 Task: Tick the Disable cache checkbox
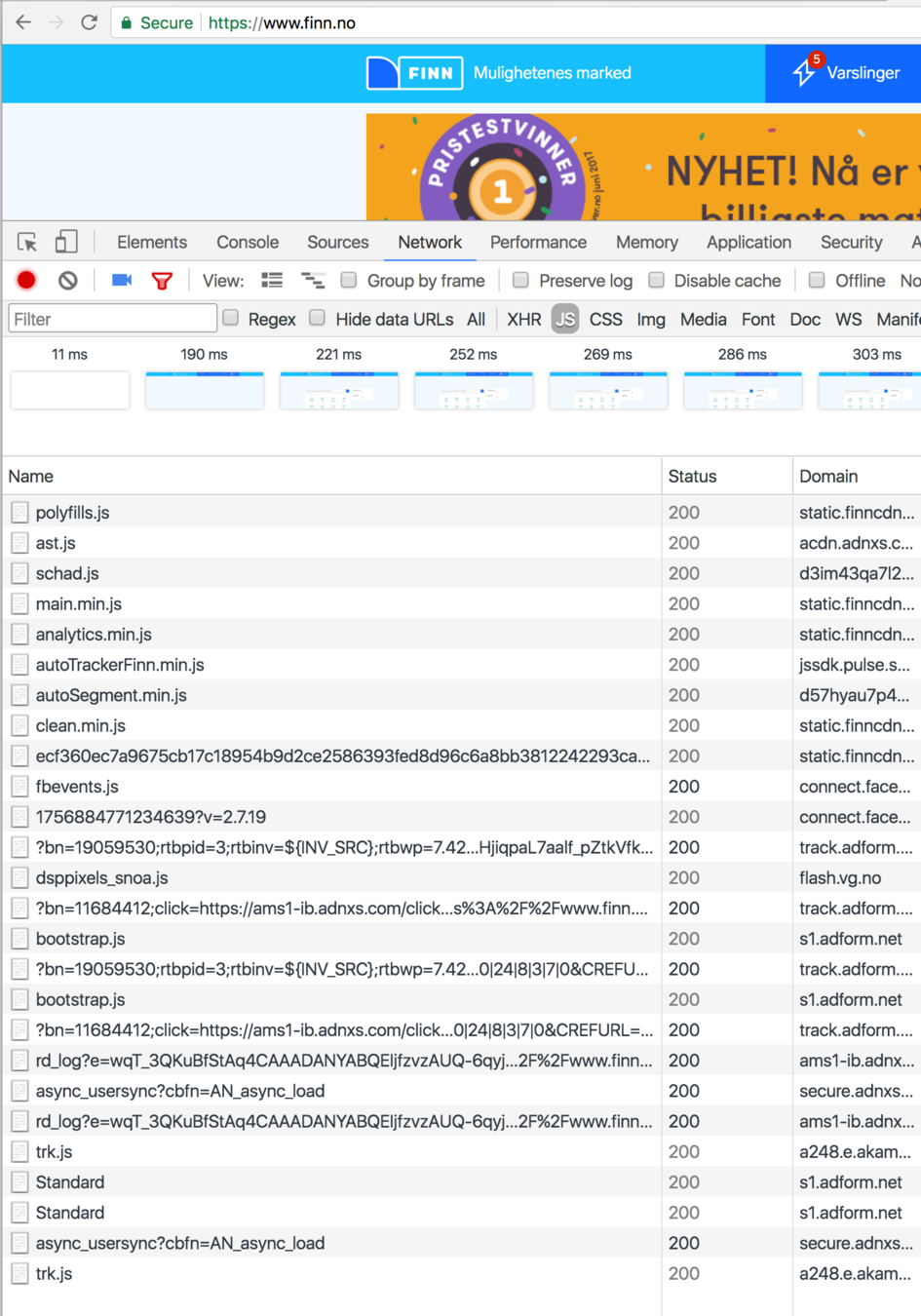tap(656, 280)
